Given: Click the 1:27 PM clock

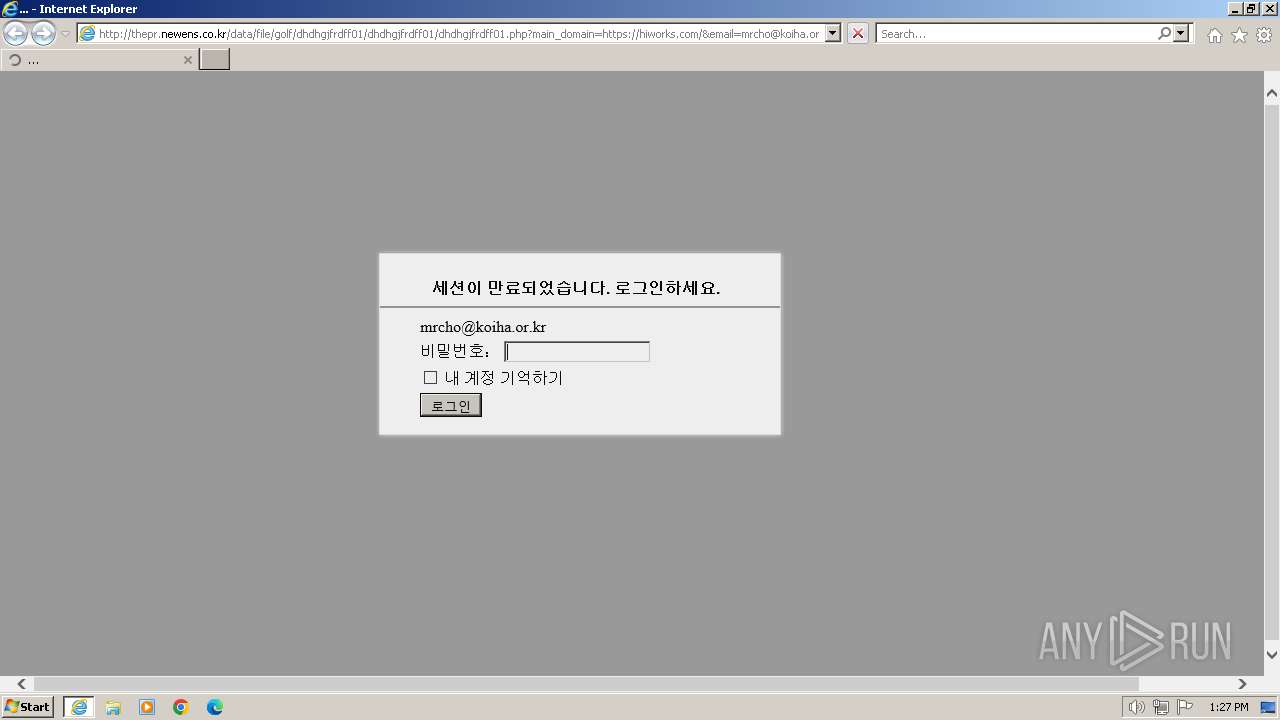Looking at the screenshot, I should click(x=1228, y=707).
